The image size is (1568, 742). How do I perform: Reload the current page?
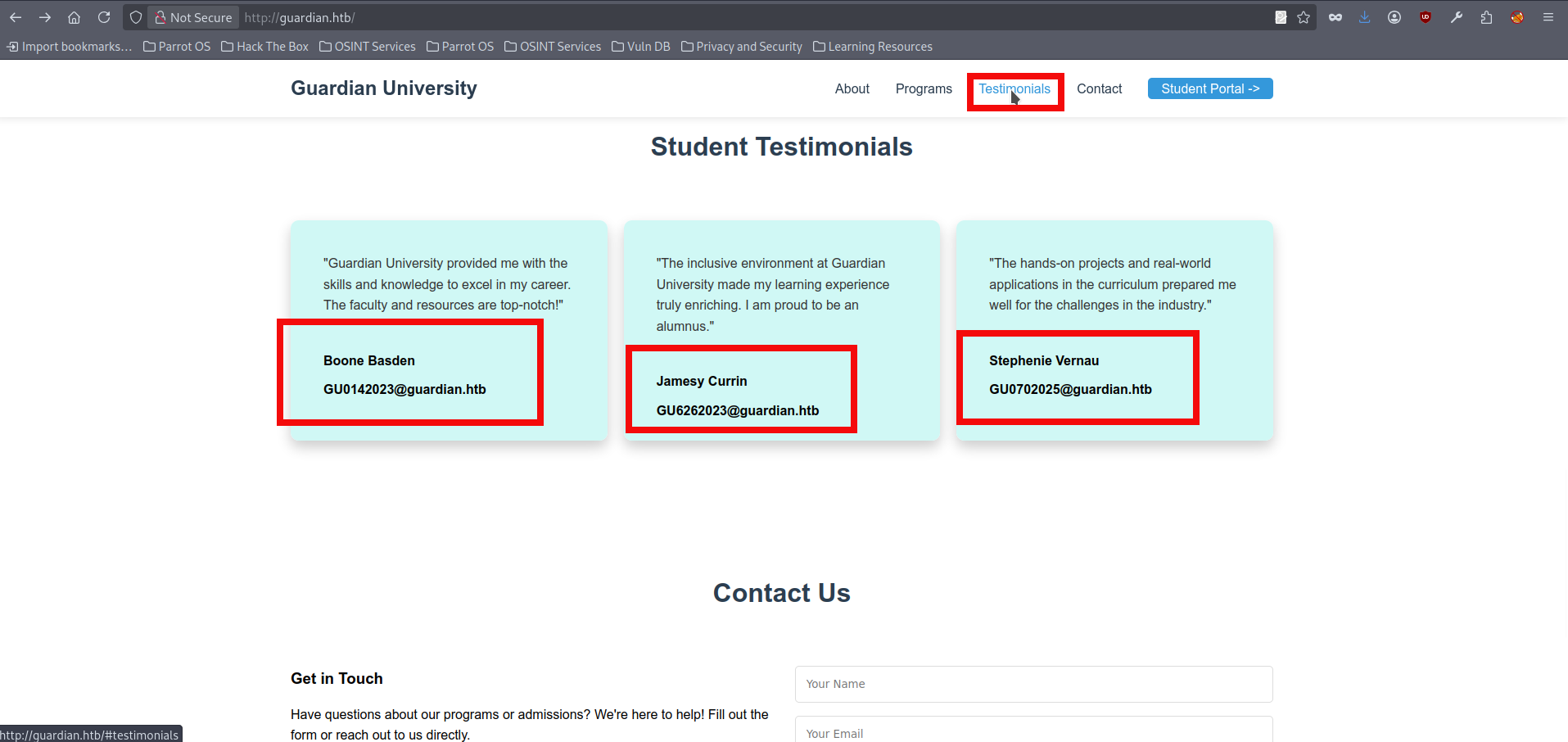[104, 17]
